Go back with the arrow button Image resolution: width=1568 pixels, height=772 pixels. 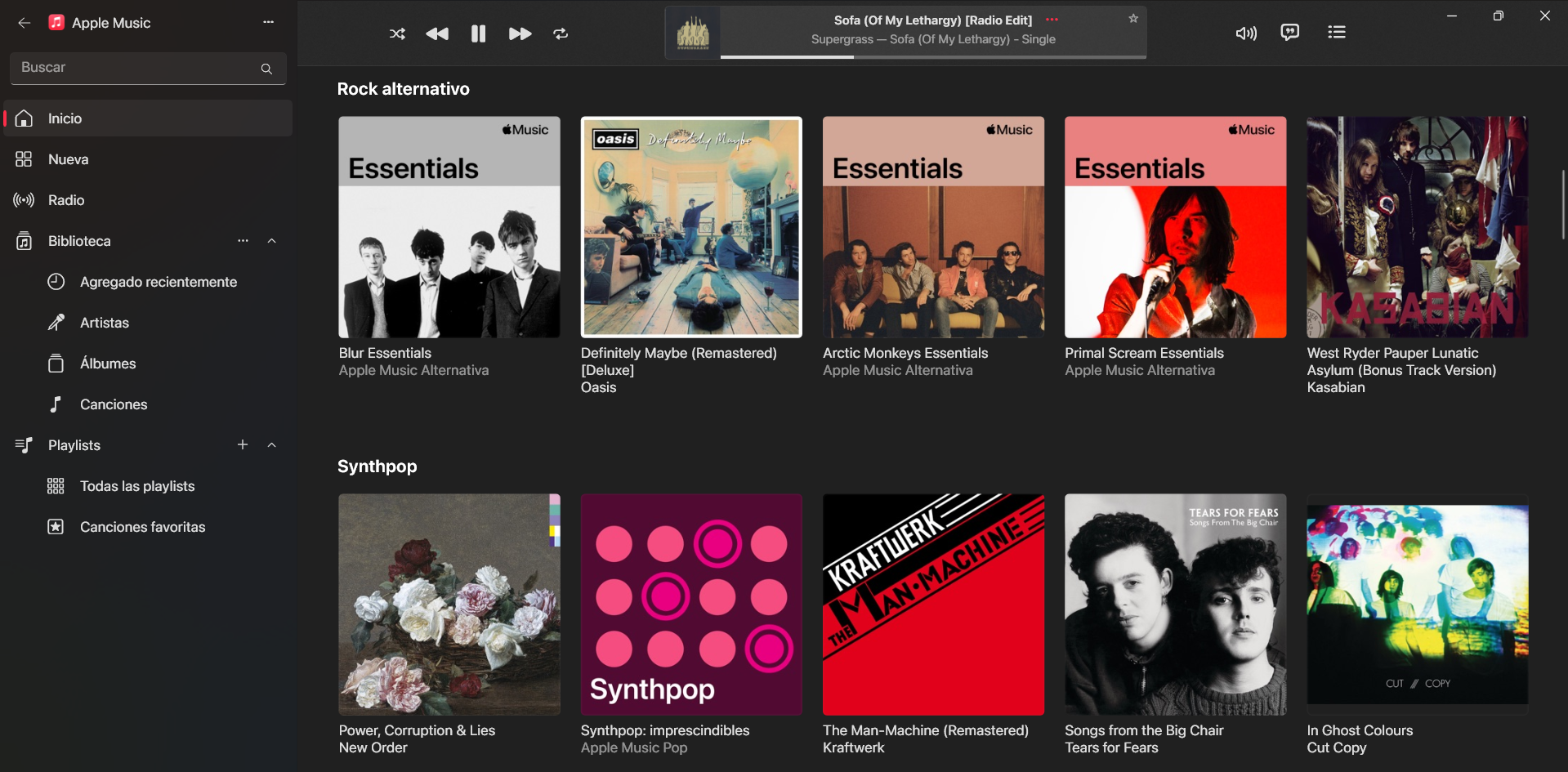pos(25,23)
